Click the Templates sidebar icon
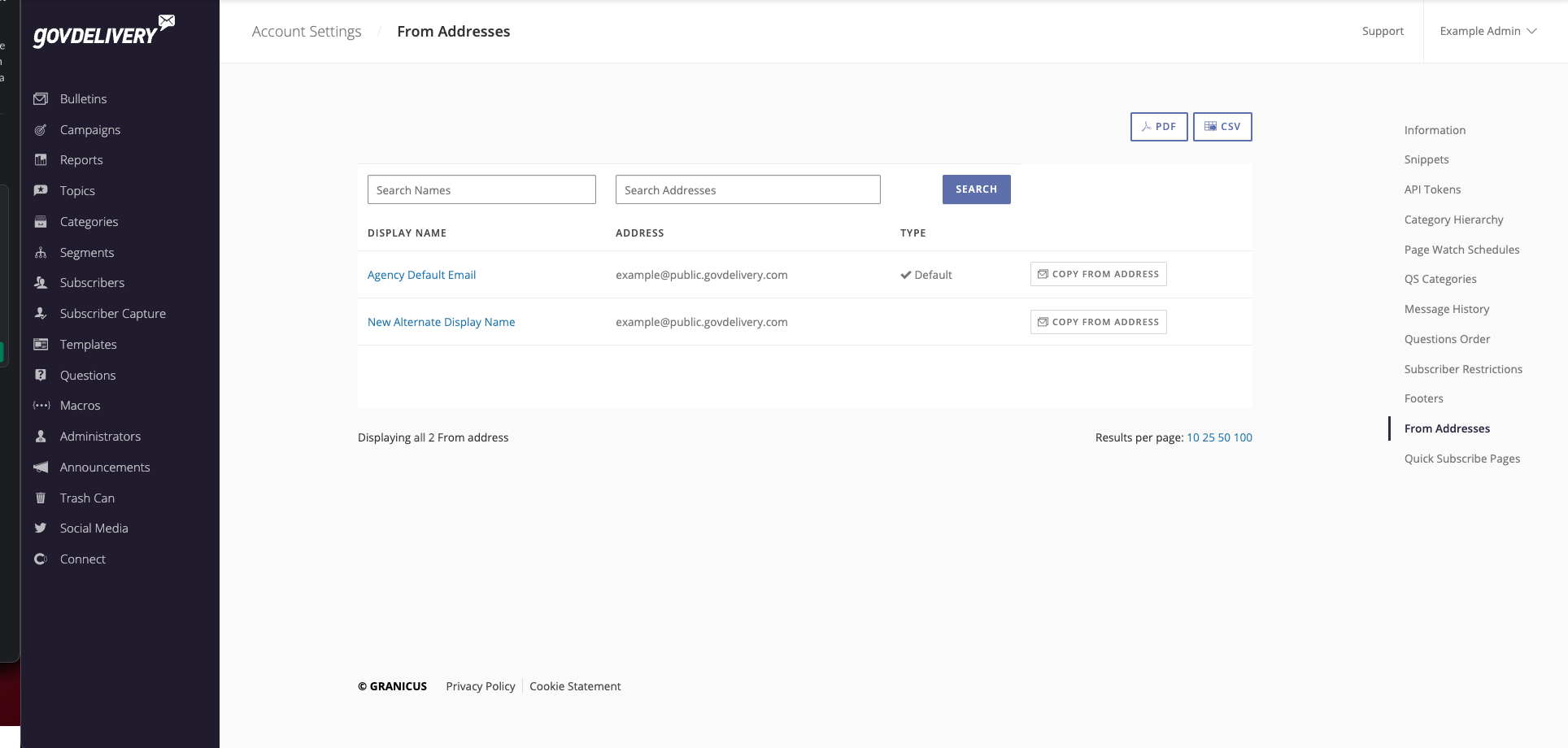 pyautogui.click(x=41, y=344)
